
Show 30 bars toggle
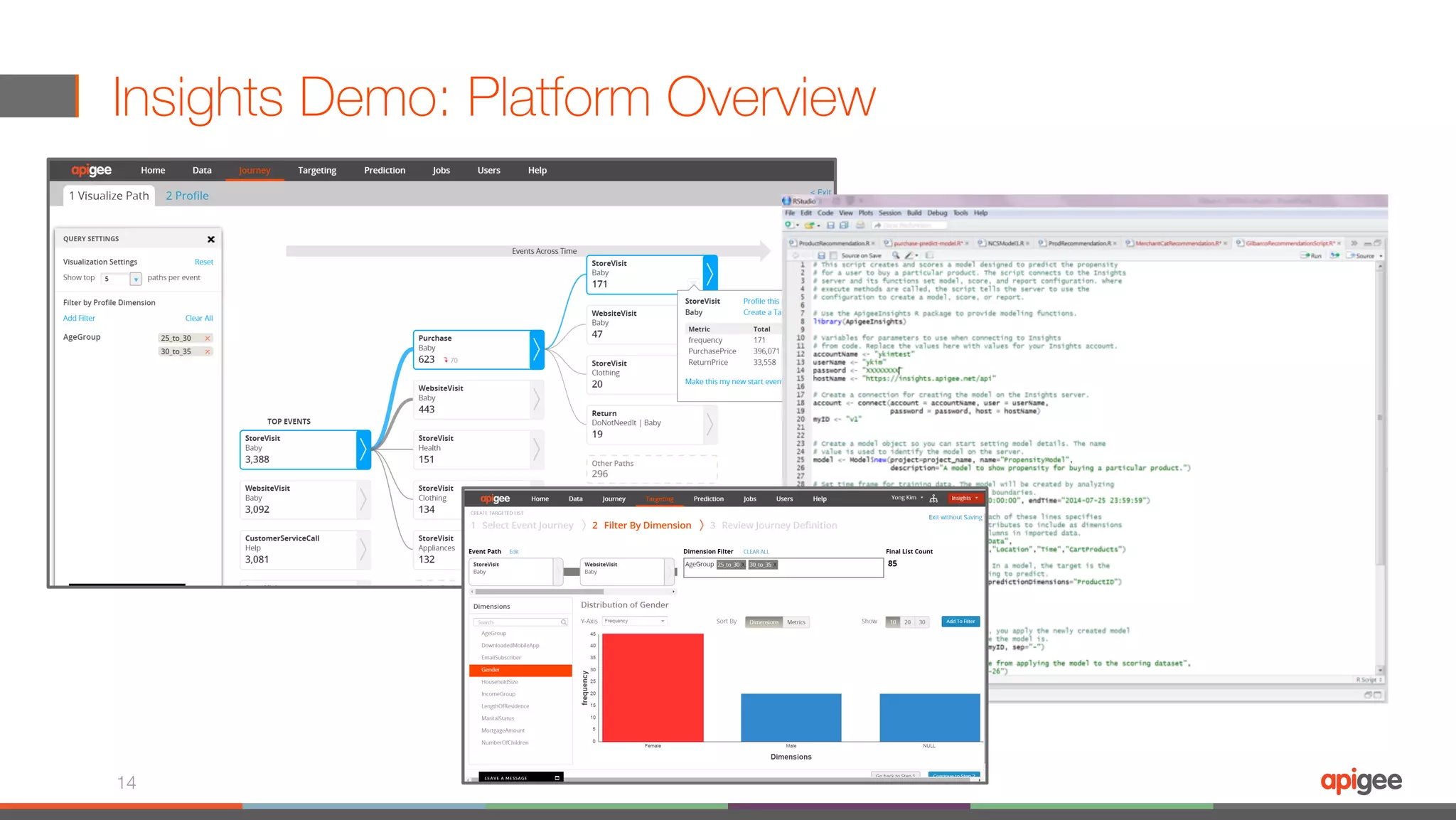coord(922,622)
